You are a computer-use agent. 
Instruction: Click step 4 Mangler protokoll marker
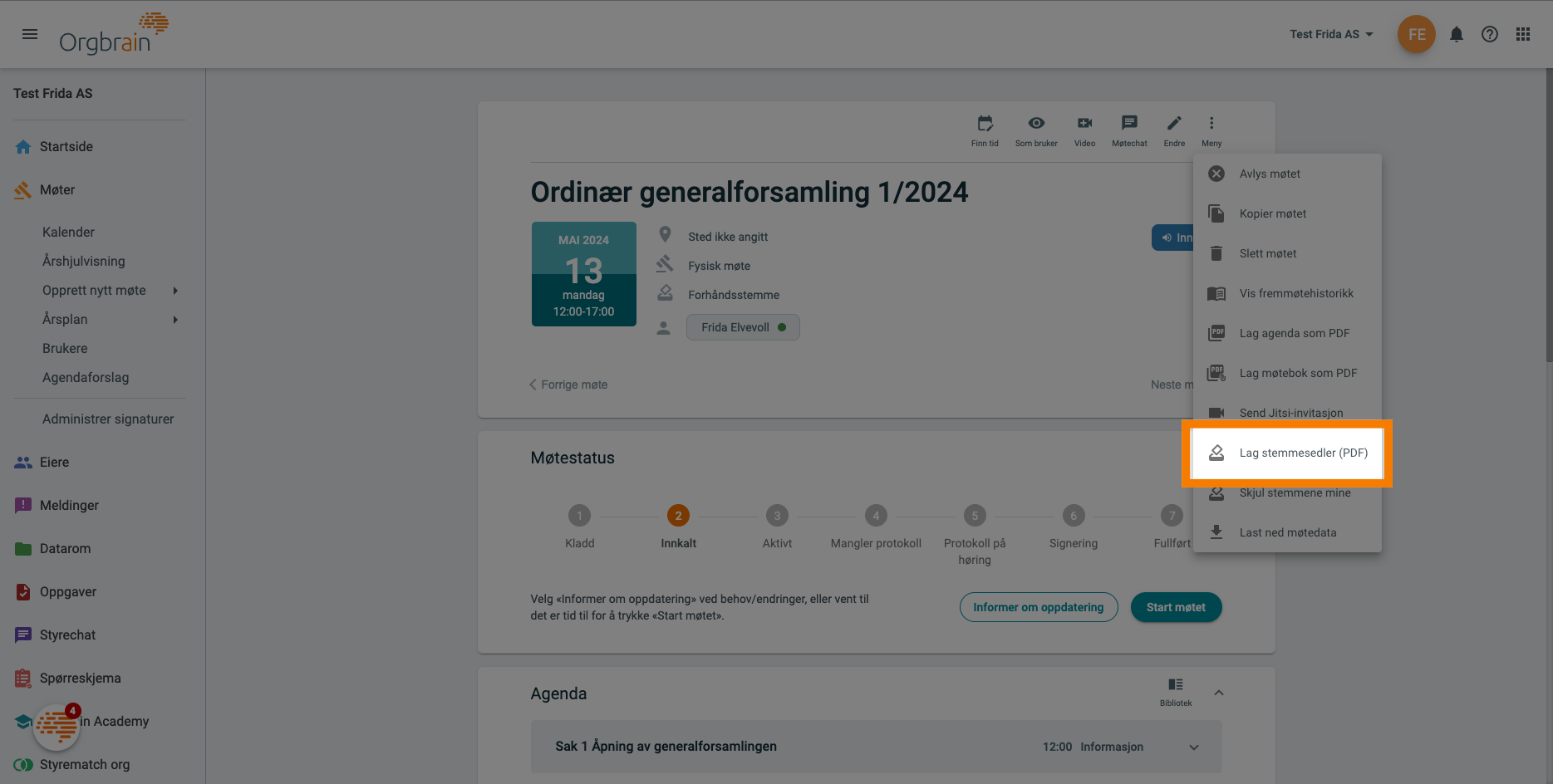pos(876,516)
